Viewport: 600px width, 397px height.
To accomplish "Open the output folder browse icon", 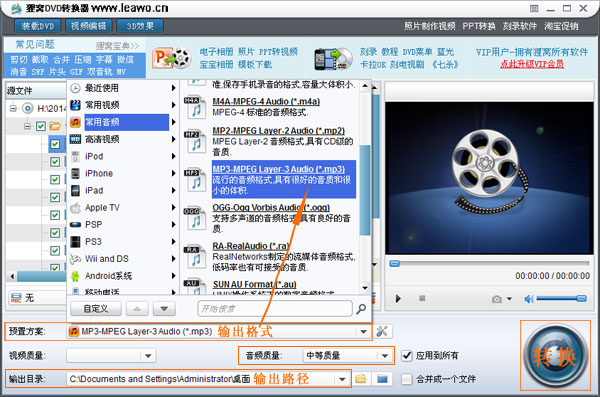I will pyautogui.click(x=360, y=379).
